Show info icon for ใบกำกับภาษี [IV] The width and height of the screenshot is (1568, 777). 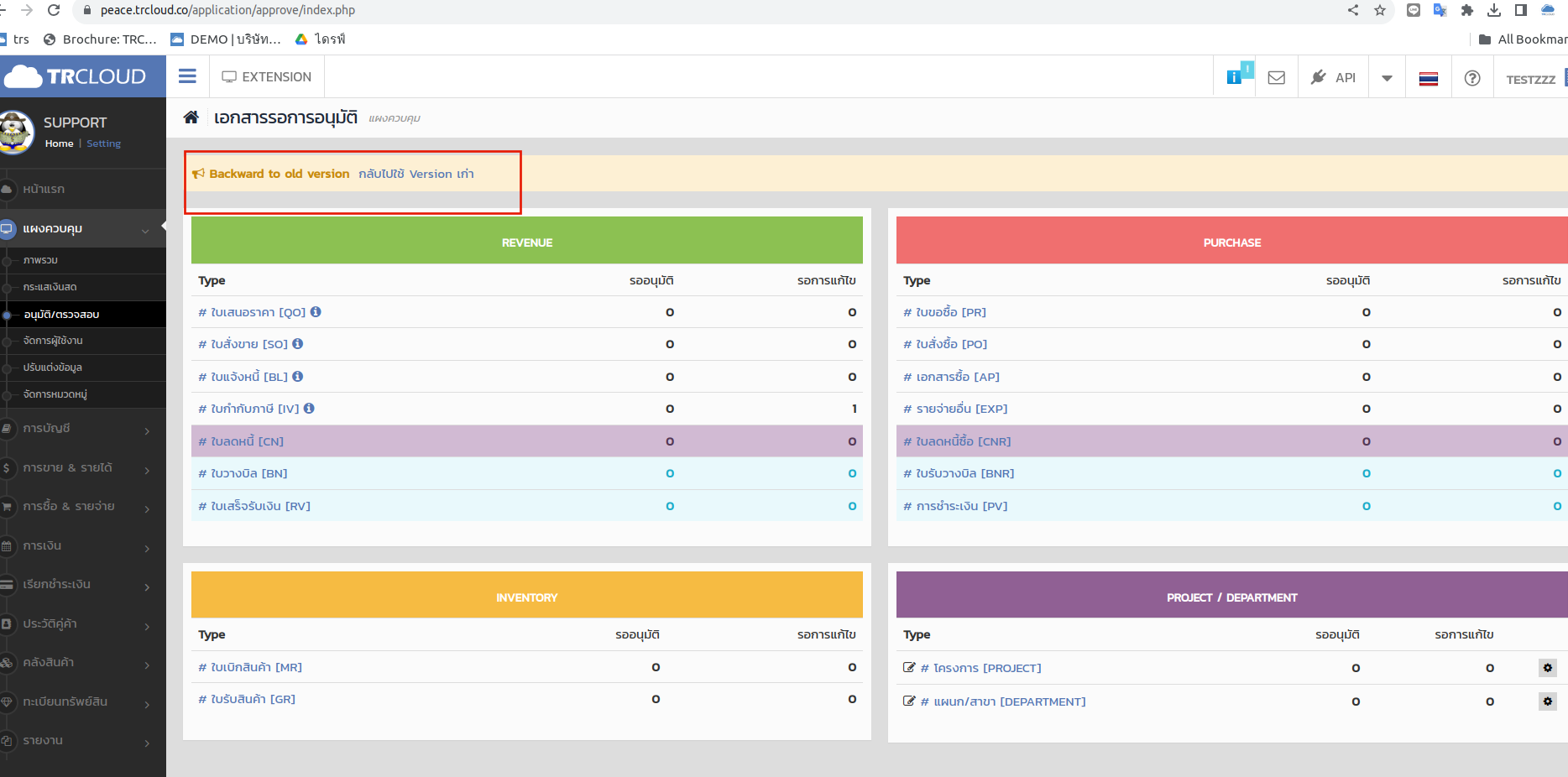(x=309, y=408)
